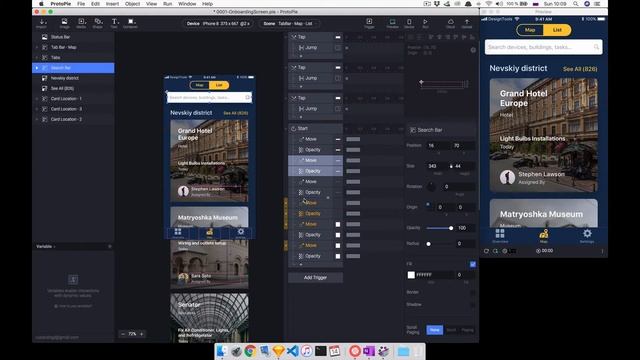Image resolution: width=640 pixels, height=360 pixels.
Task: Open the File menu
Action: pyautogui.click(x=81, y=4)
